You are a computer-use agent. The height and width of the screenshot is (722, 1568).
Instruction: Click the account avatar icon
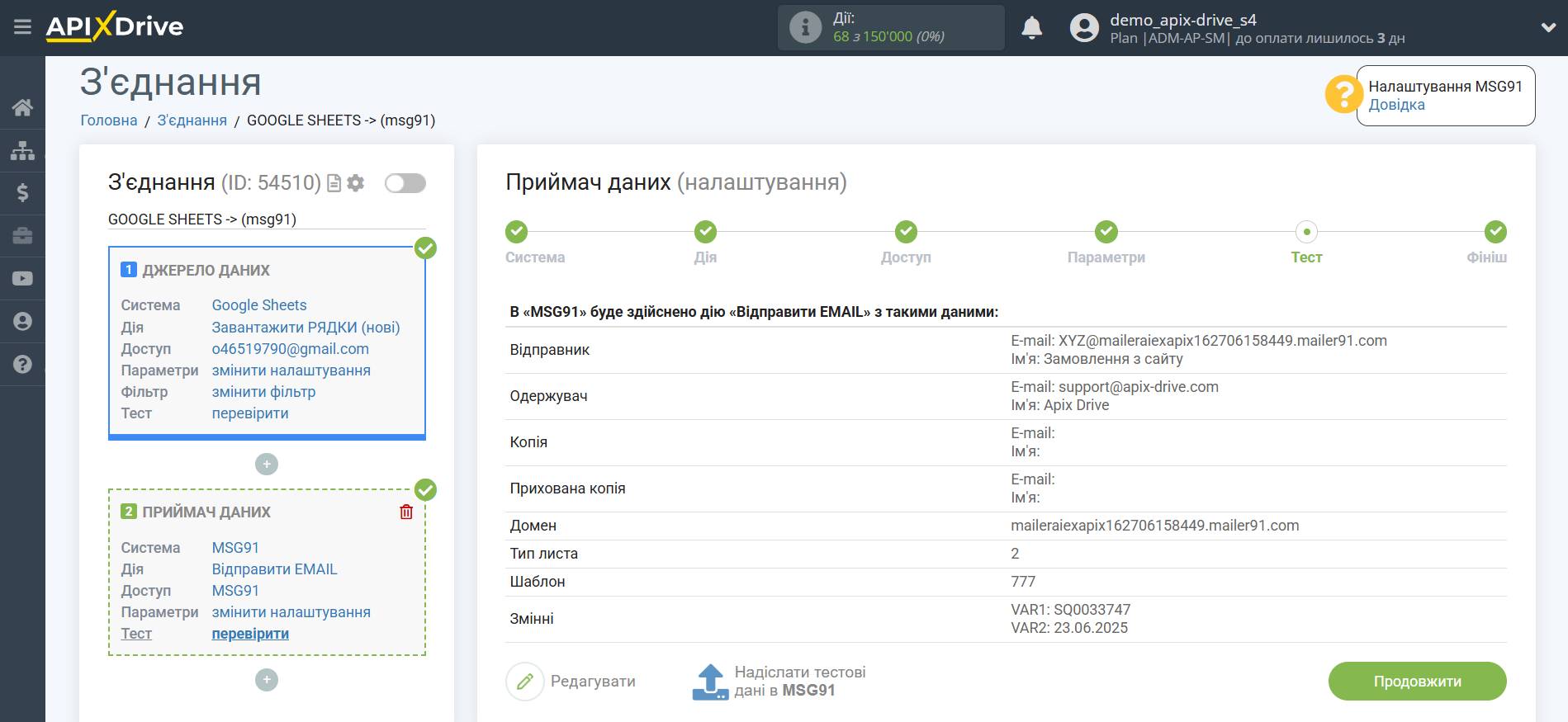coord(1084,27)
